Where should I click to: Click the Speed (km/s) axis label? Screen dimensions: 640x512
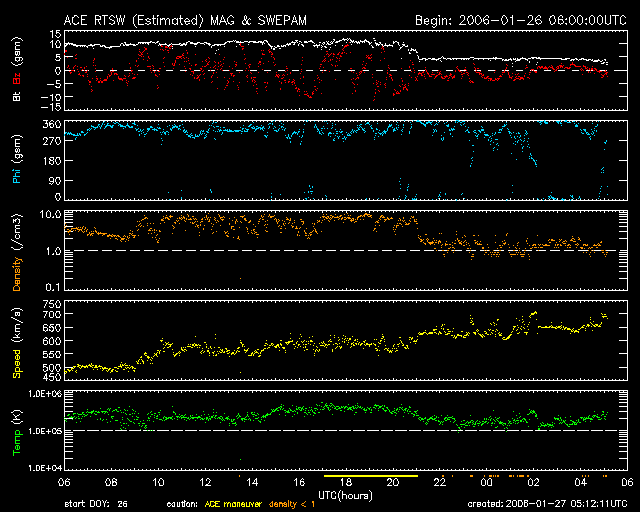click(17, 341)
